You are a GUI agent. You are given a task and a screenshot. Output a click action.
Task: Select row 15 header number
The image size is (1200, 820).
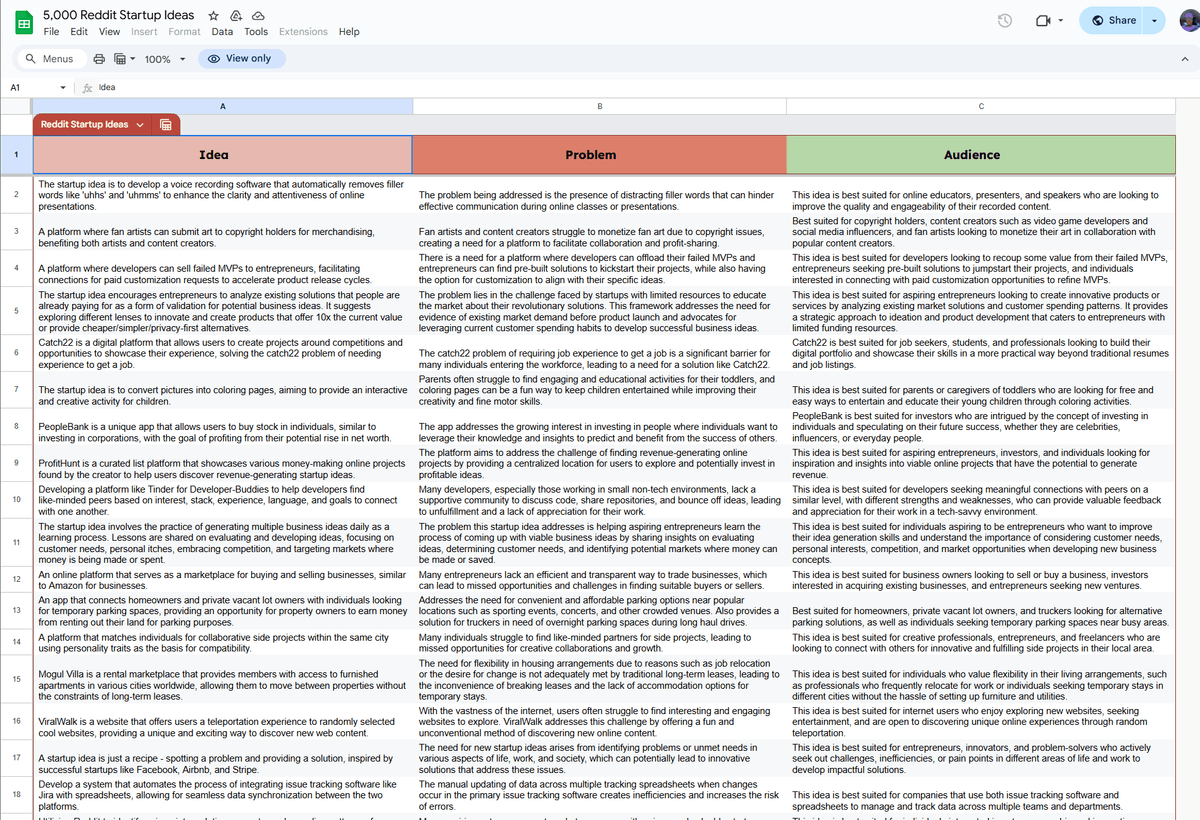point(16,679)
